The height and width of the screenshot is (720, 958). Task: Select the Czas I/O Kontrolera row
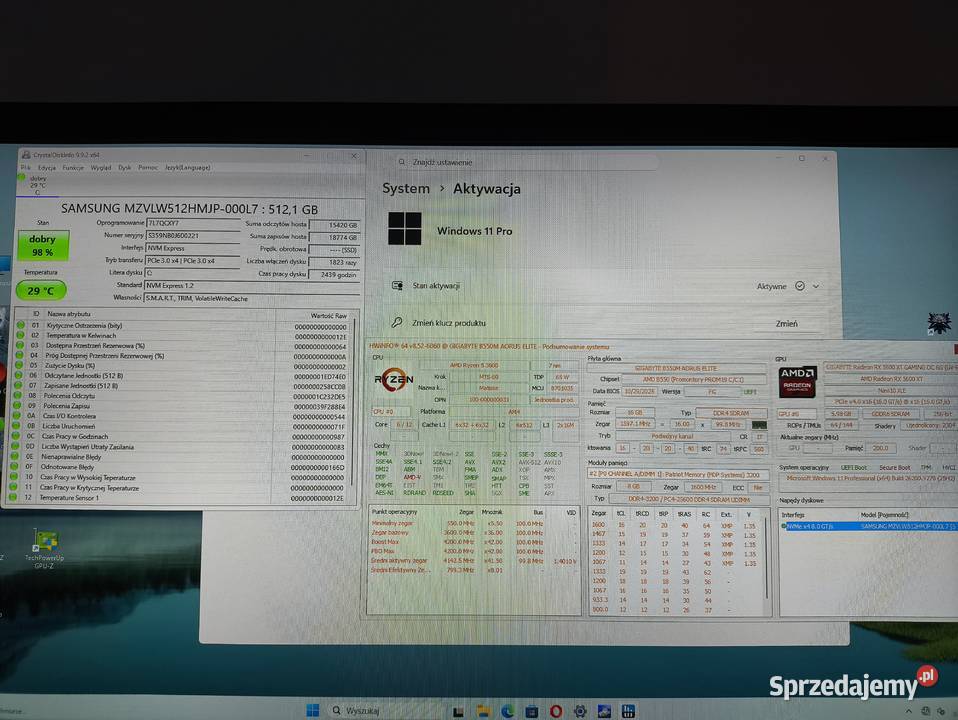[x=182, y=416]
